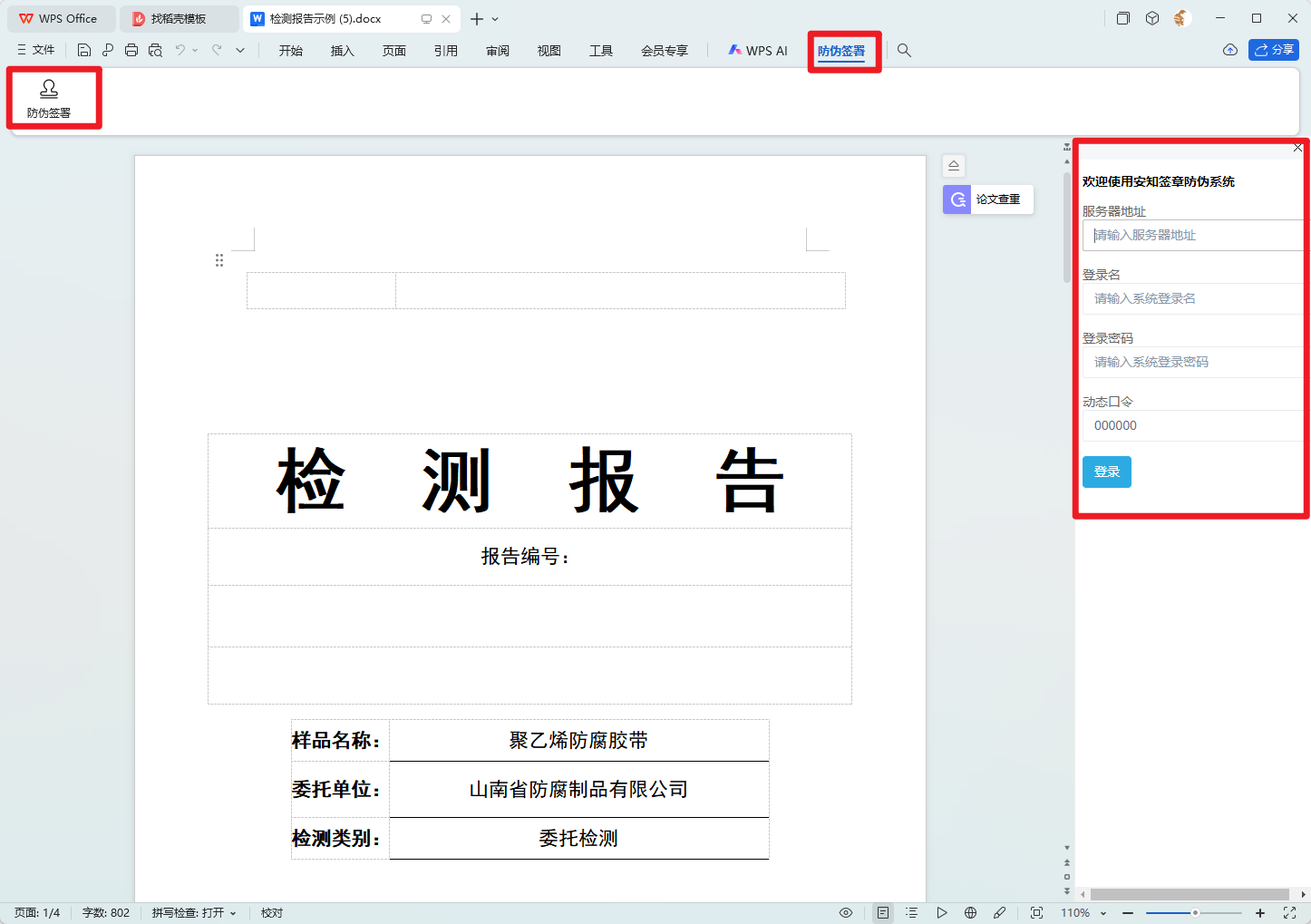Viewport: 1311px width, 924px height.
Task: Click the Undo icon
Action: click(x=180, y=50)
